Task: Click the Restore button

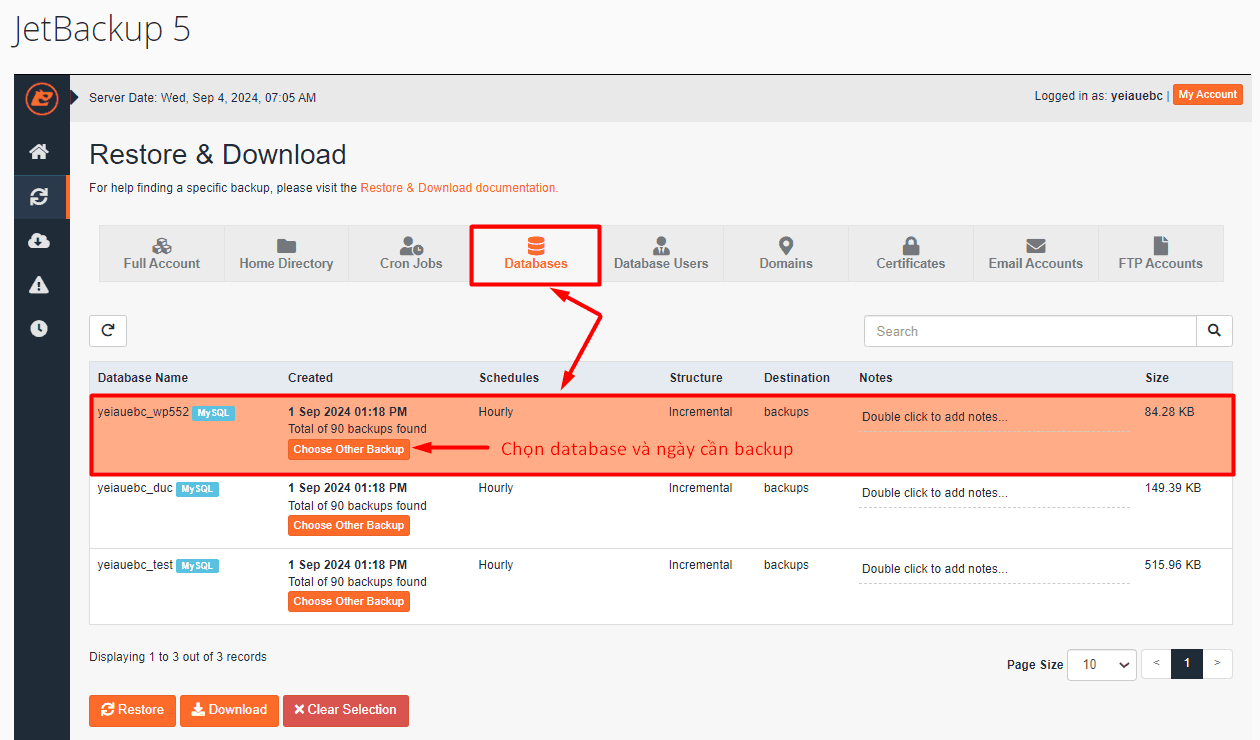Action: (x=132, y=710)
